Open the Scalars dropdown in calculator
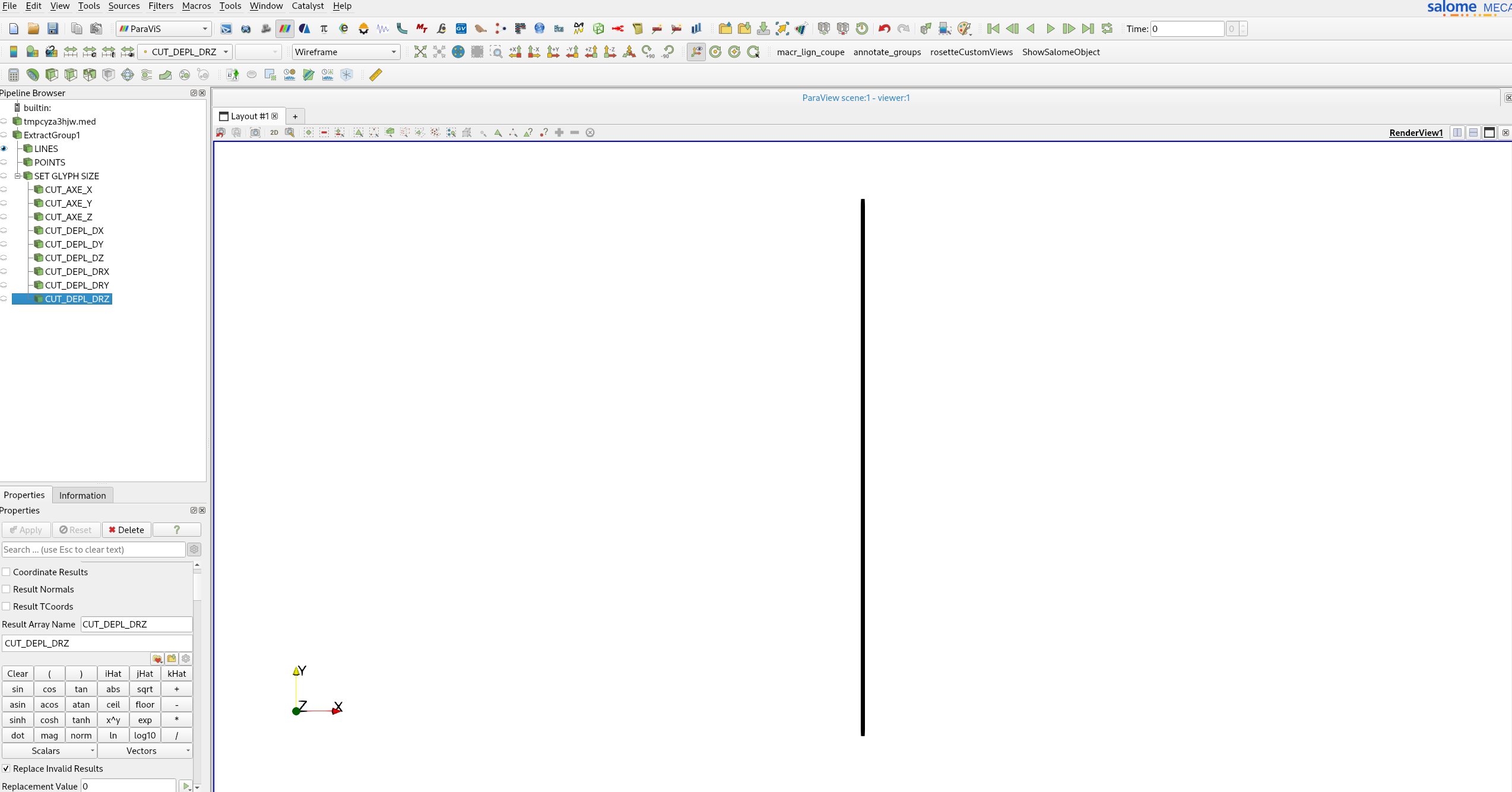Viewport: 1512px width, 792px height. click(49, 751)
